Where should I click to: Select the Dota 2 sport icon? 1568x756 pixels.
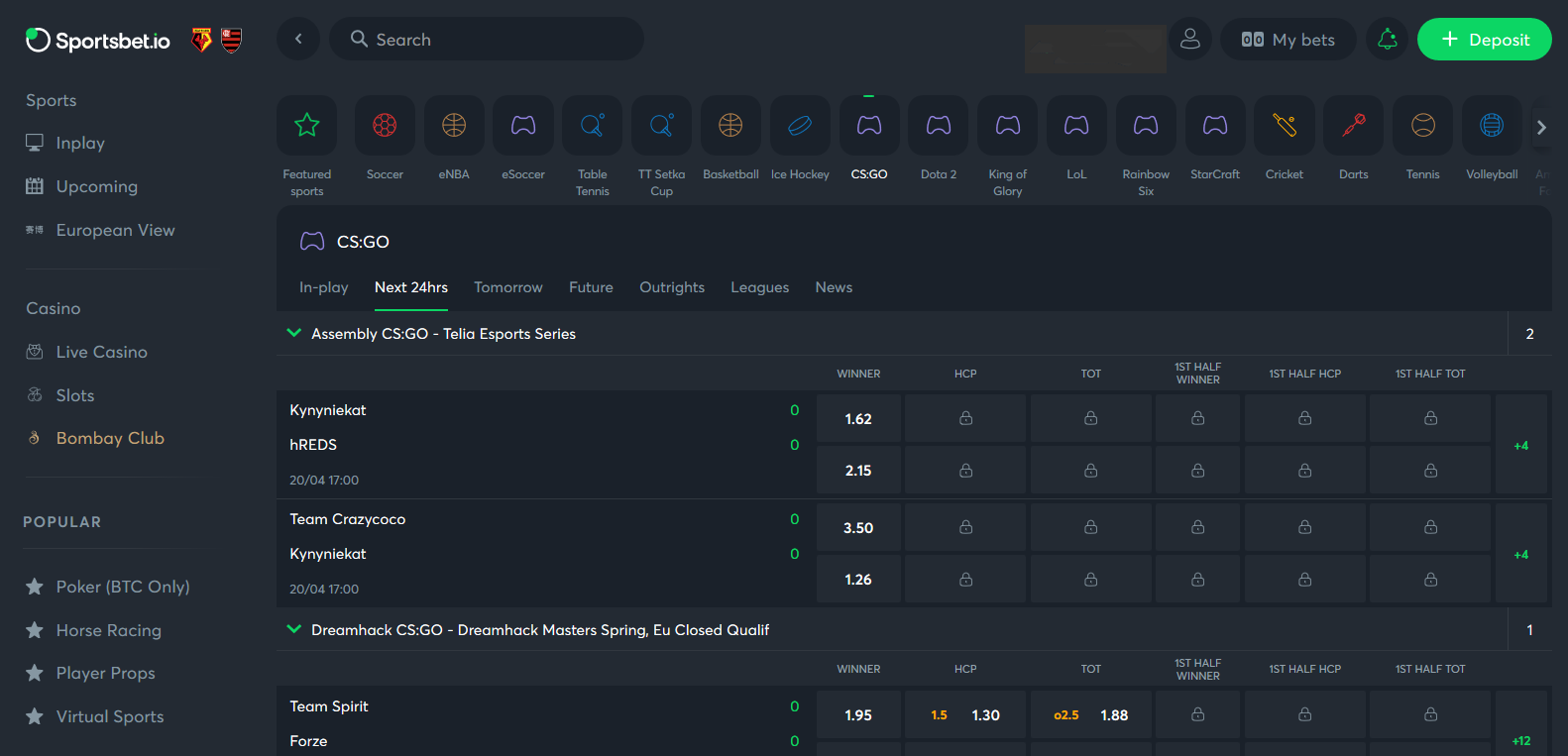click(939, 126)
